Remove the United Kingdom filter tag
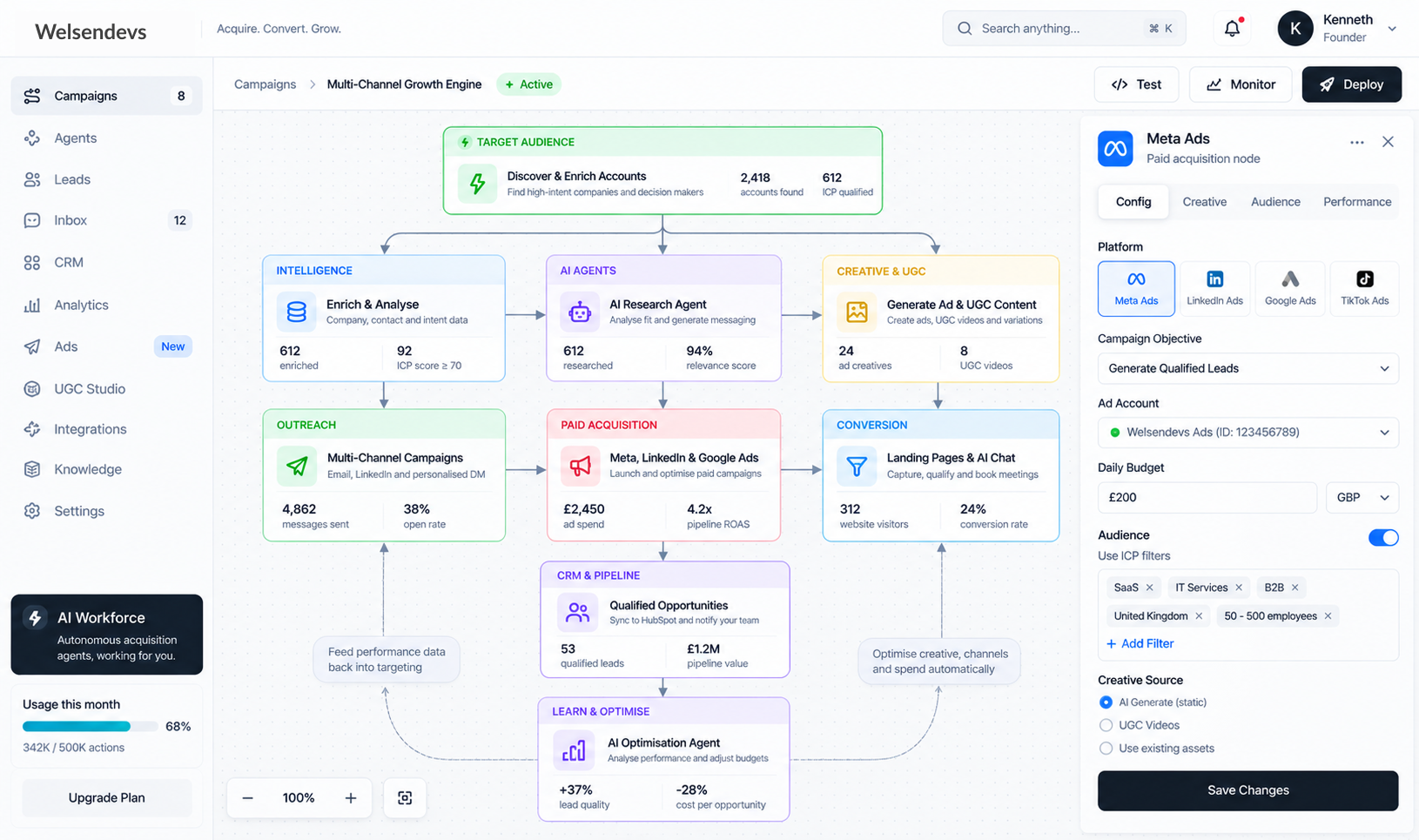Screen dimensions: 1419x840 click(x=1199, y=616)
